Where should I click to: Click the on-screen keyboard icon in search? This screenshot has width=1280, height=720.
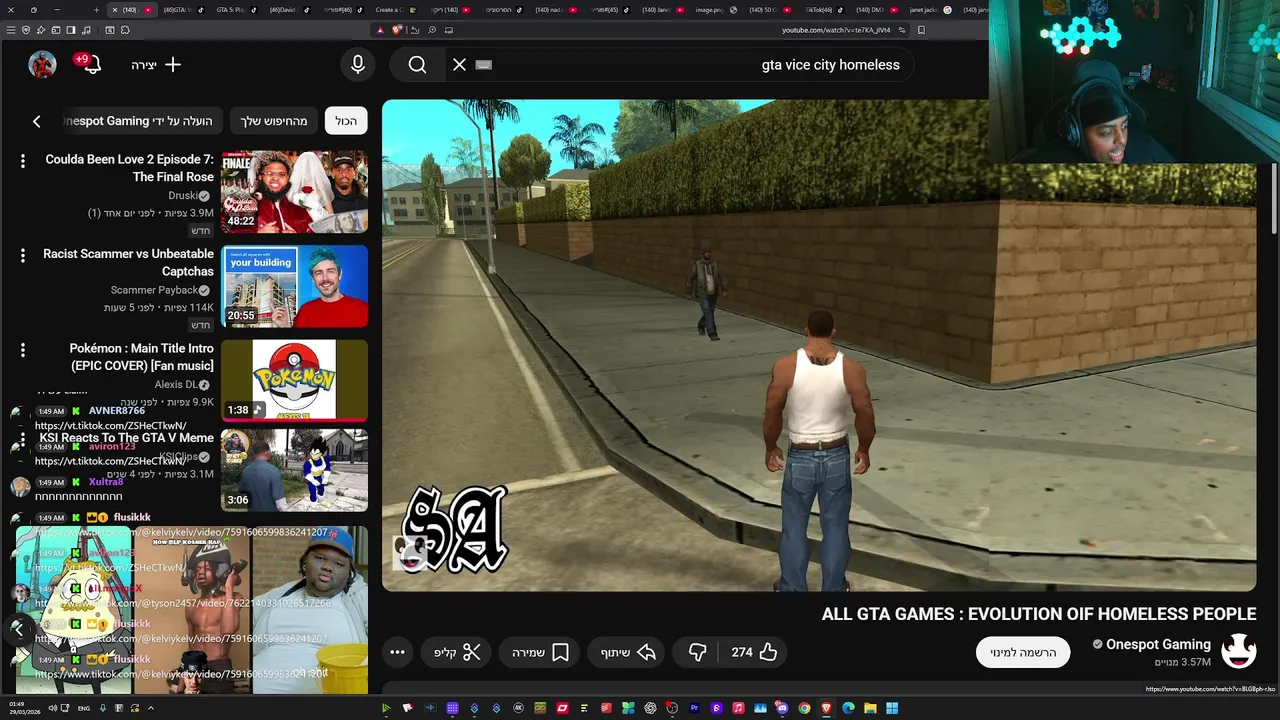(x=484, y=65)
